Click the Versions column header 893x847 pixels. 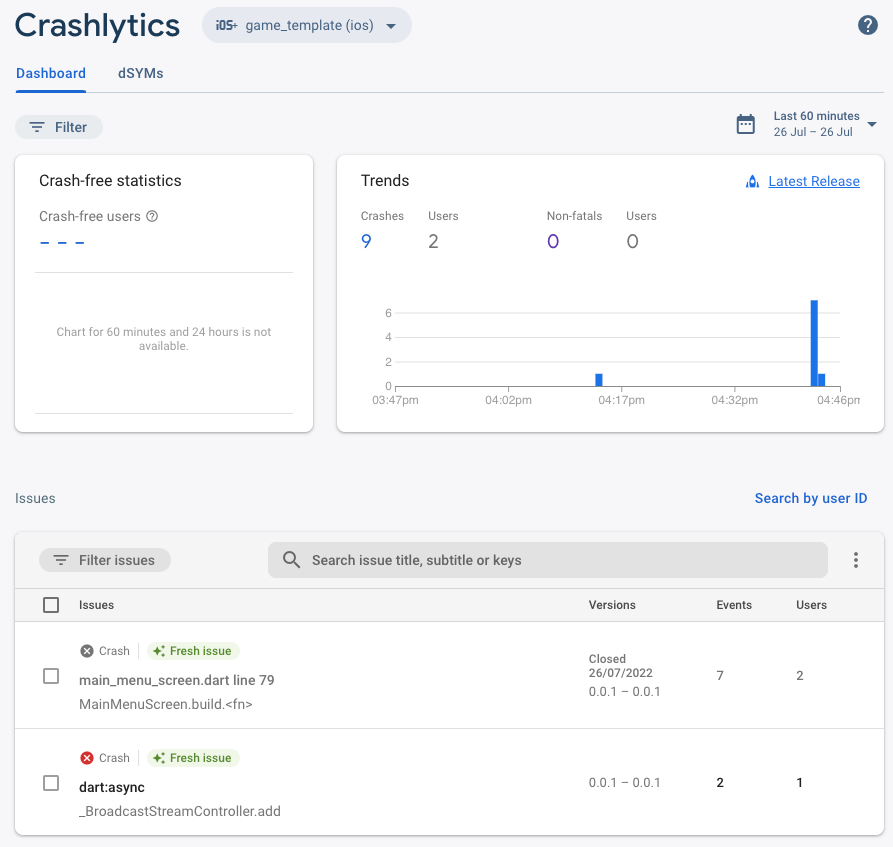click(x=612, y=605)
